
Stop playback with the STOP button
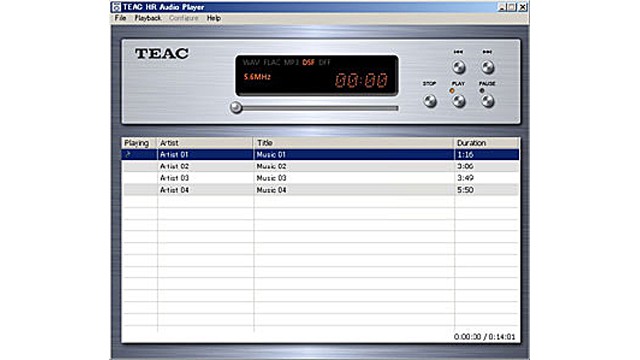point(429,101)
